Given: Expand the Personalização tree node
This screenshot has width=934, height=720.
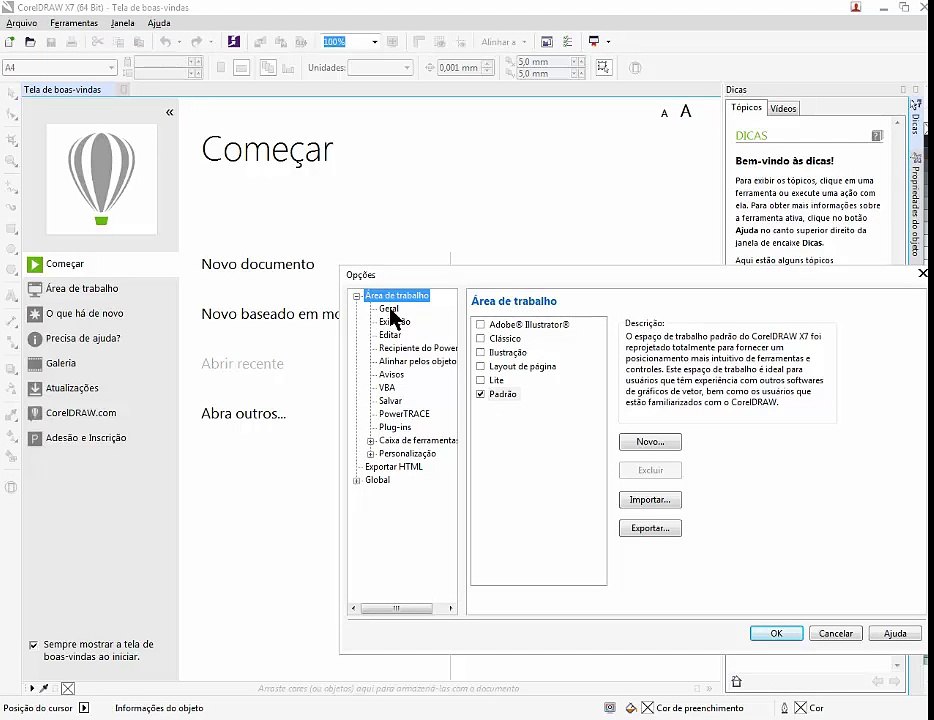Looking at the screenshot, I should coord(371,454).
